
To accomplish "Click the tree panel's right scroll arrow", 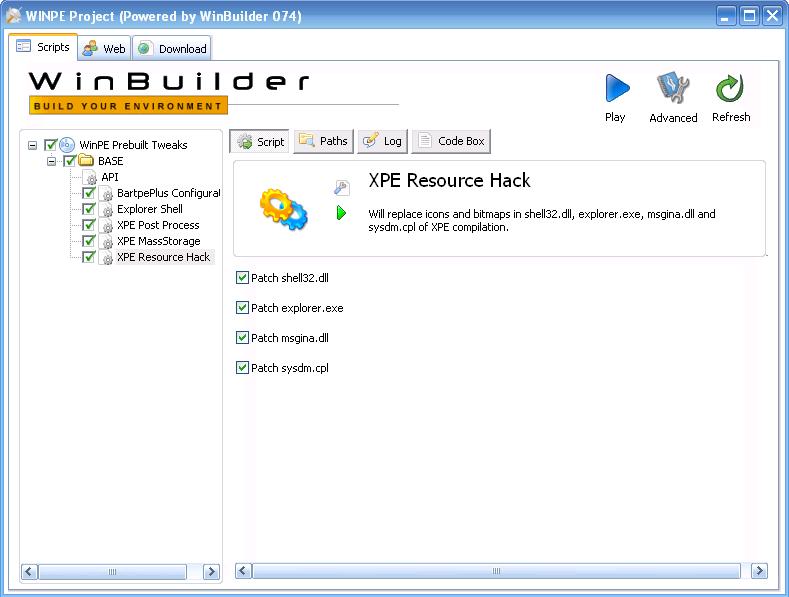I will point(211,572).
